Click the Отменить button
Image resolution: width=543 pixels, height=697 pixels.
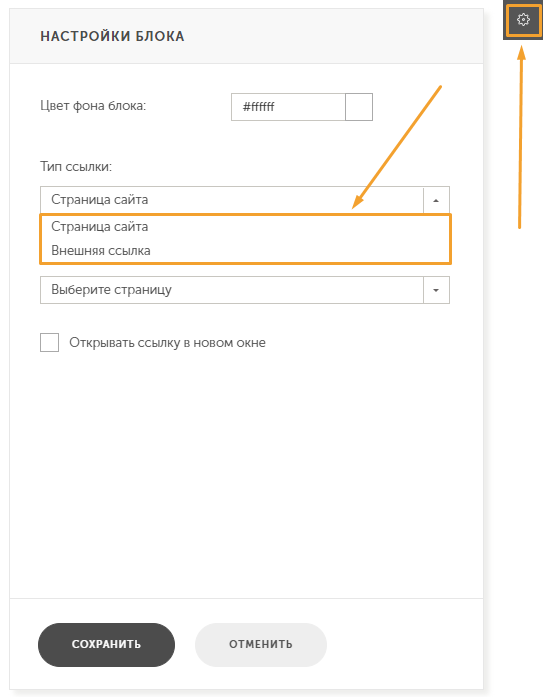(x=261, y=645)
